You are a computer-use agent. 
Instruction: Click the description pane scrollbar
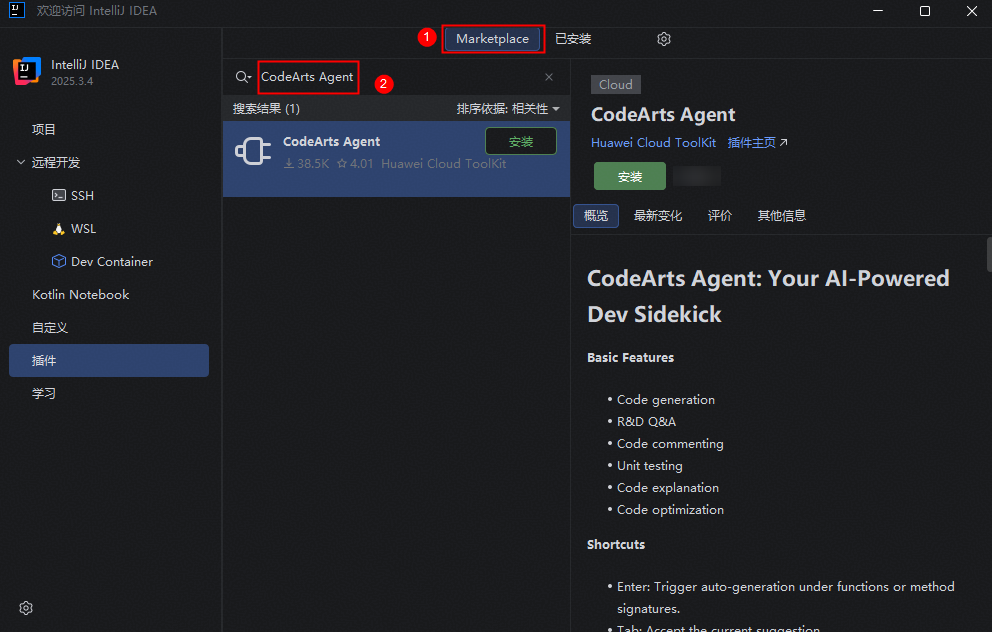[989, 254]
